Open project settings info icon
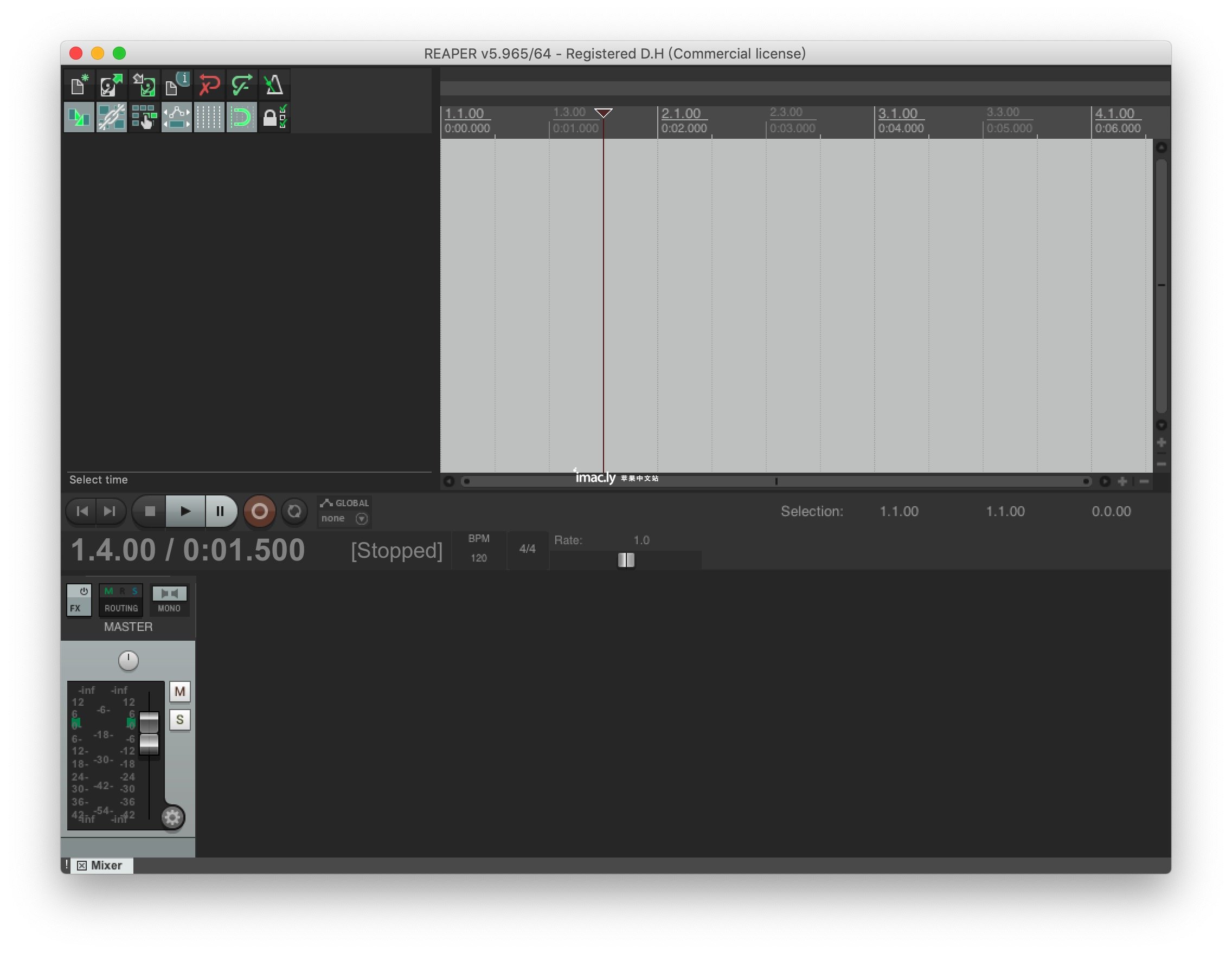The width and height of the screenshot is (1232, 954). pos(177,85)
